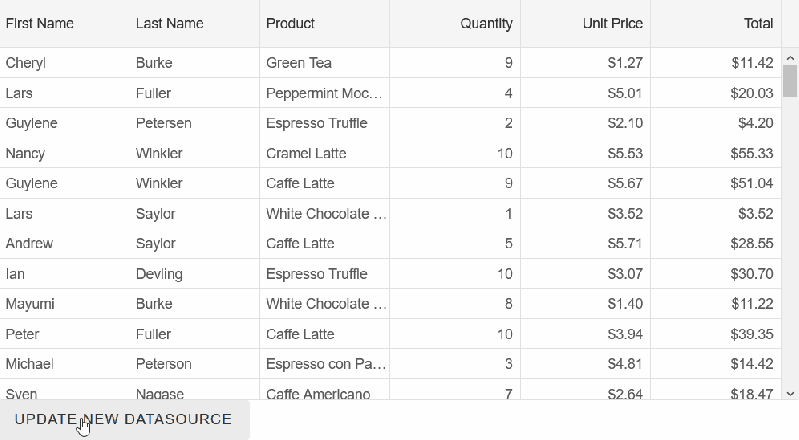This screenshot has width=799, height=440.
Task: Click the Mayumi first name cell
Action: pos(30,303)
